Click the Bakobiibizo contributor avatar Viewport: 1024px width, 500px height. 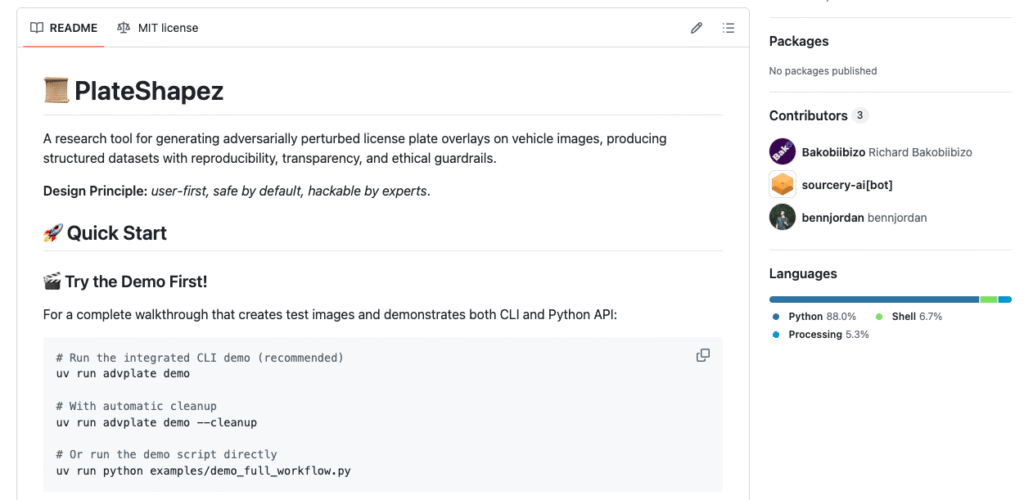click(782, 152)
